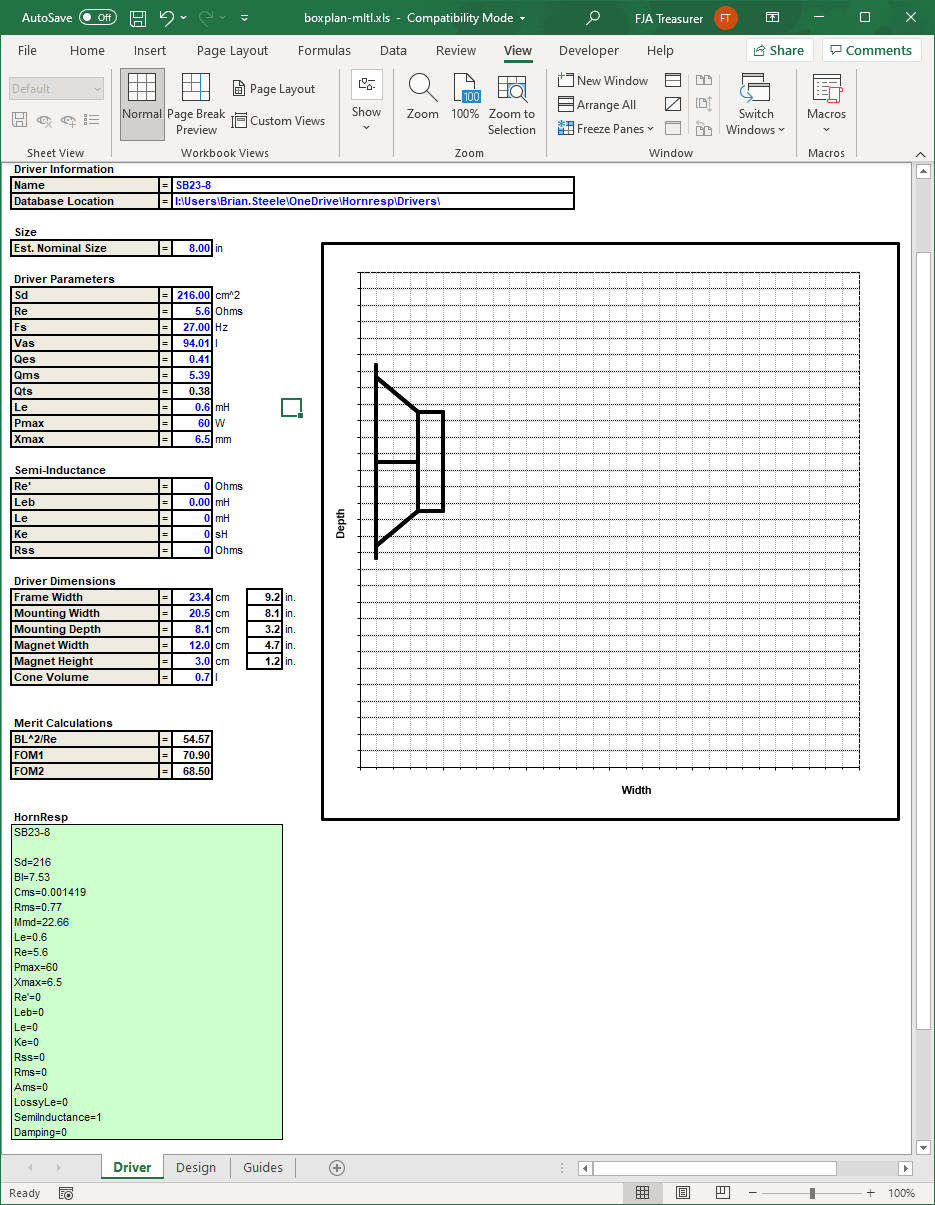Select the Frame Width value 23.4
The width and height of the screenshot is (935, 1205).
(x=192, y=597)
